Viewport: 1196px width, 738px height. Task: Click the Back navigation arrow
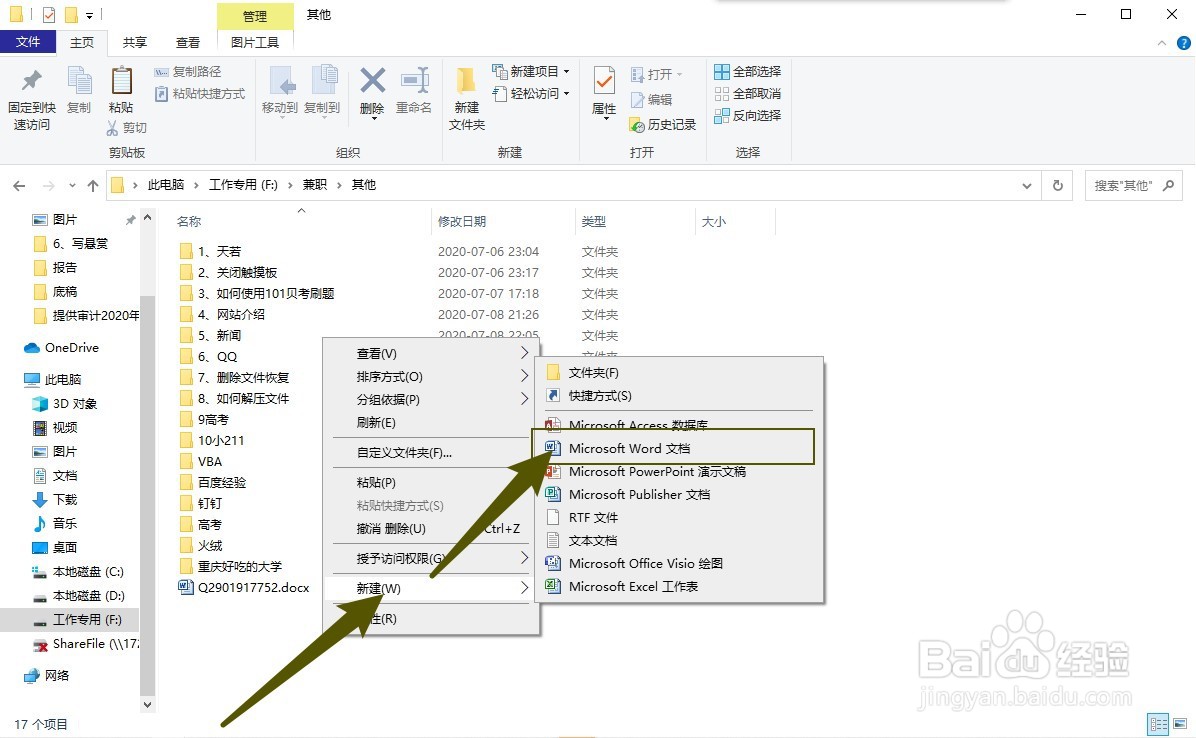click(19, 185)
